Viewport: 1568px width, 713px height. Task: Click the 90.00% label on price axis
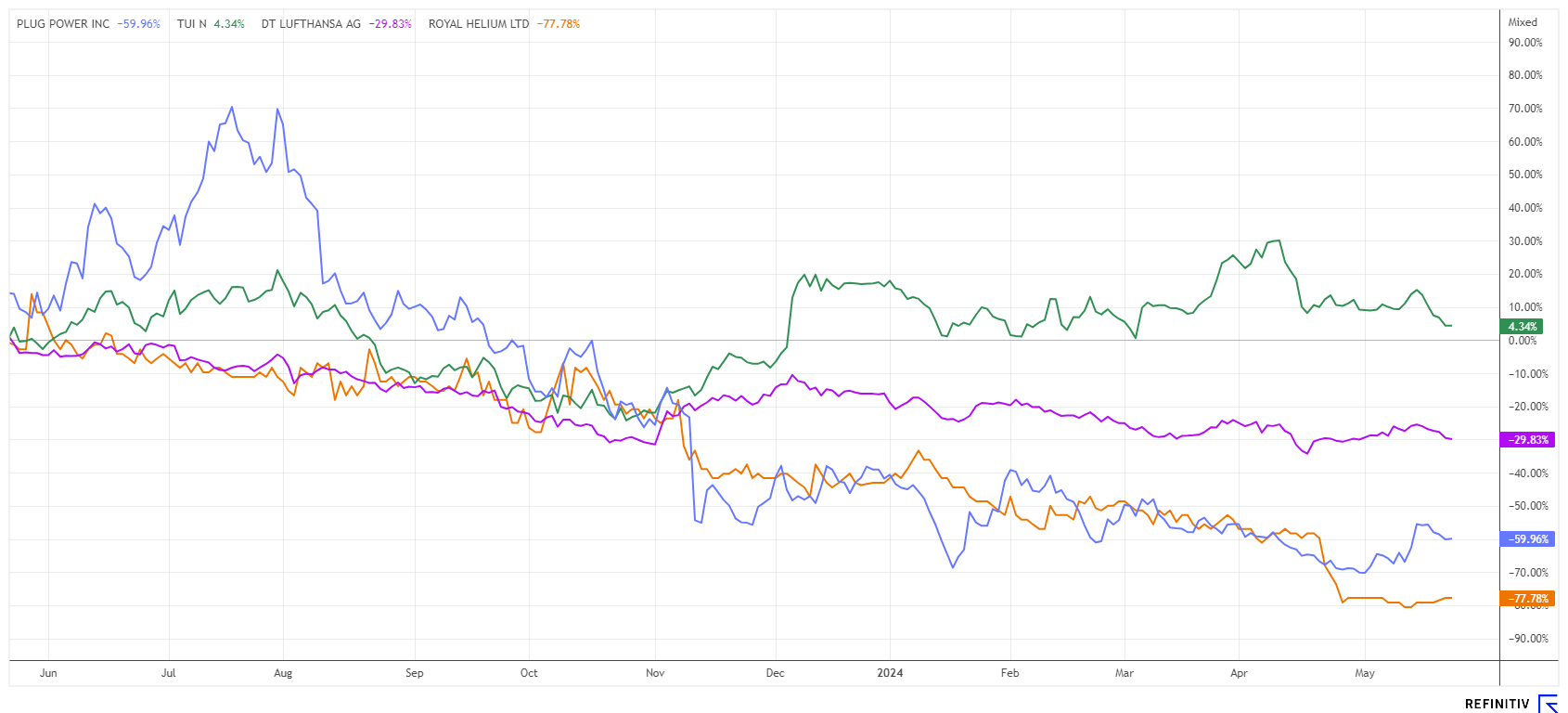click(x=1525, y=43)
